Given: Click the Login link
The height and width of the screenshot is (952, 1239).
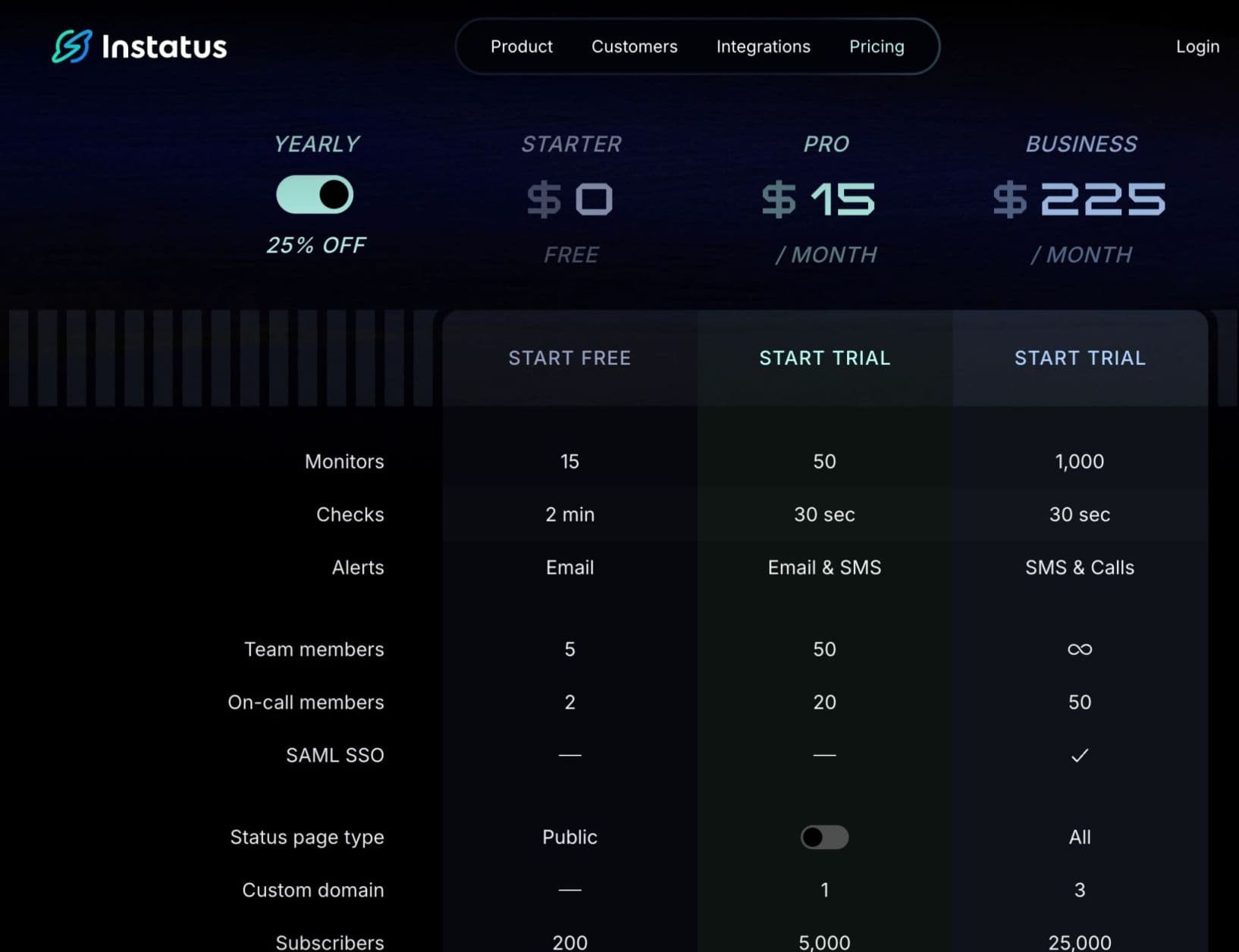Looking at the screenshot, I should point(1197,46).
